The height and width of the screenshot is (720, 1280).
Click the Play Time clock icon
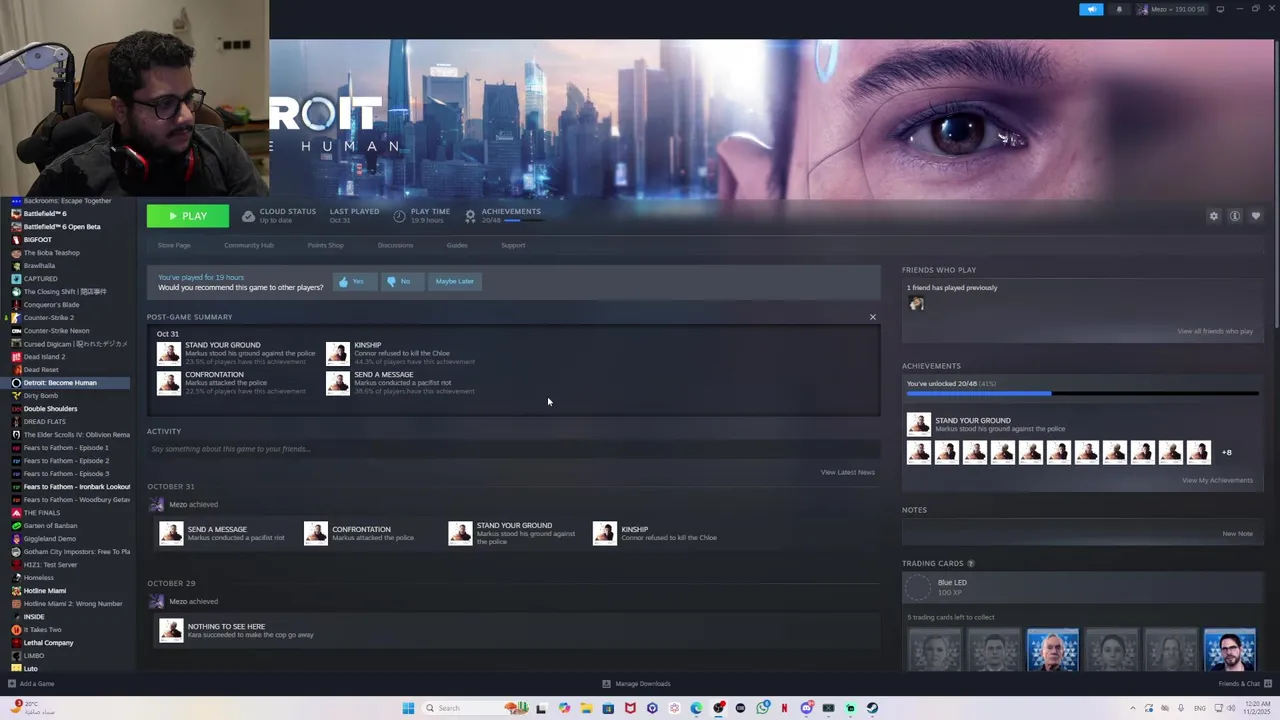click(x=399, y=216)
